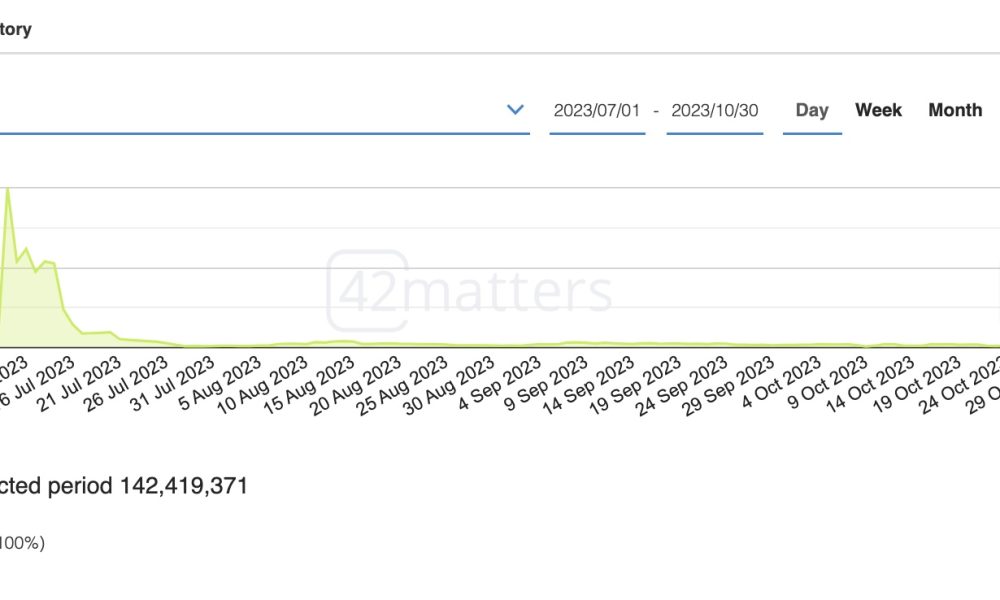
Task: Click the 24 Sep 2023 axis label
Action: [682, 385]
